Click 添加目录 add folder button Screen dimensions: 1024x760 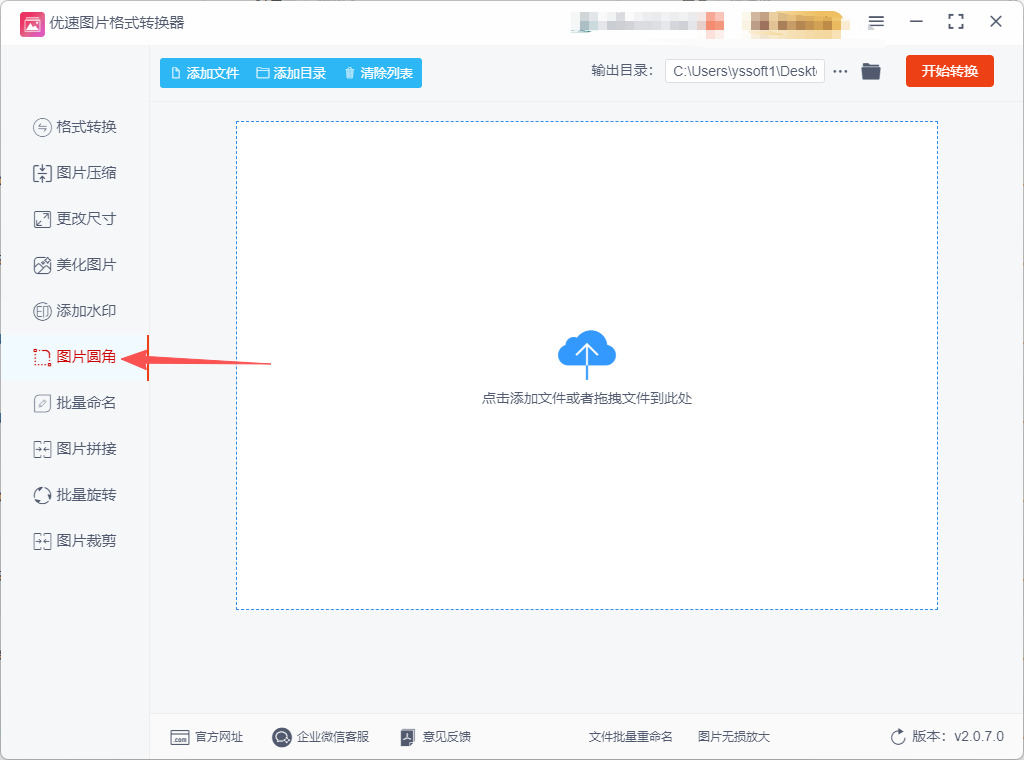(291, 73)
